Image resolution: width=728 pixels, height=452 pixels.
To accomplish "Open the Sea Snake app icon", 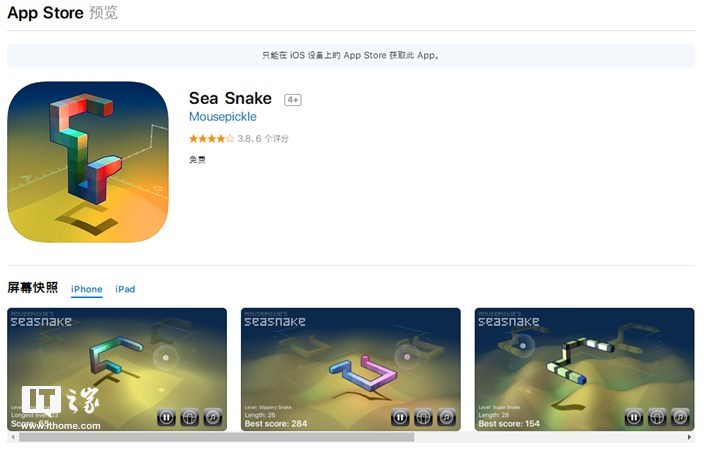I will [88, 162].
